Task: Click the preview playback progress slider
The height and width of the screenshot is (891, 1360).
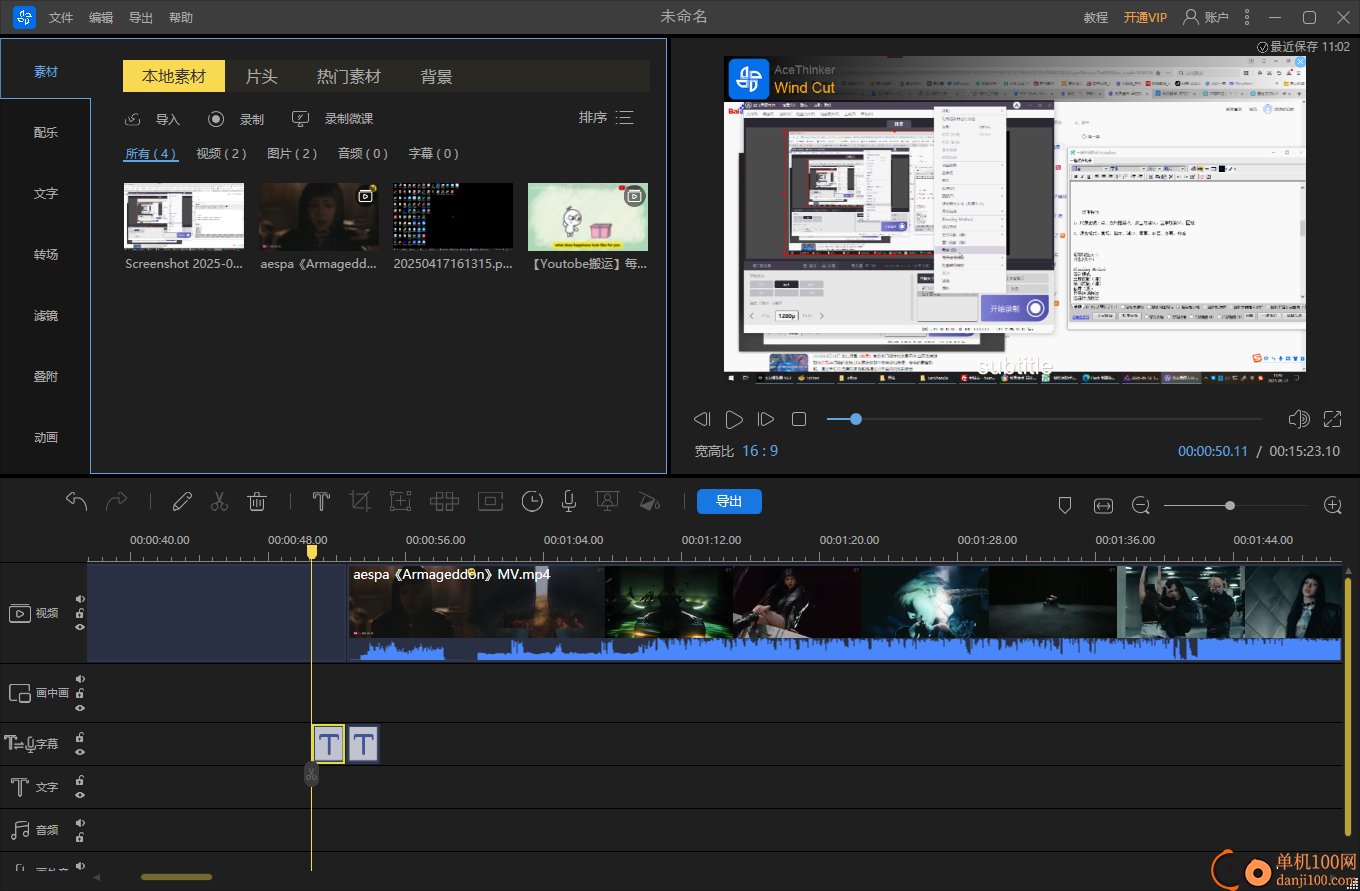Action: pos(1044,419)
